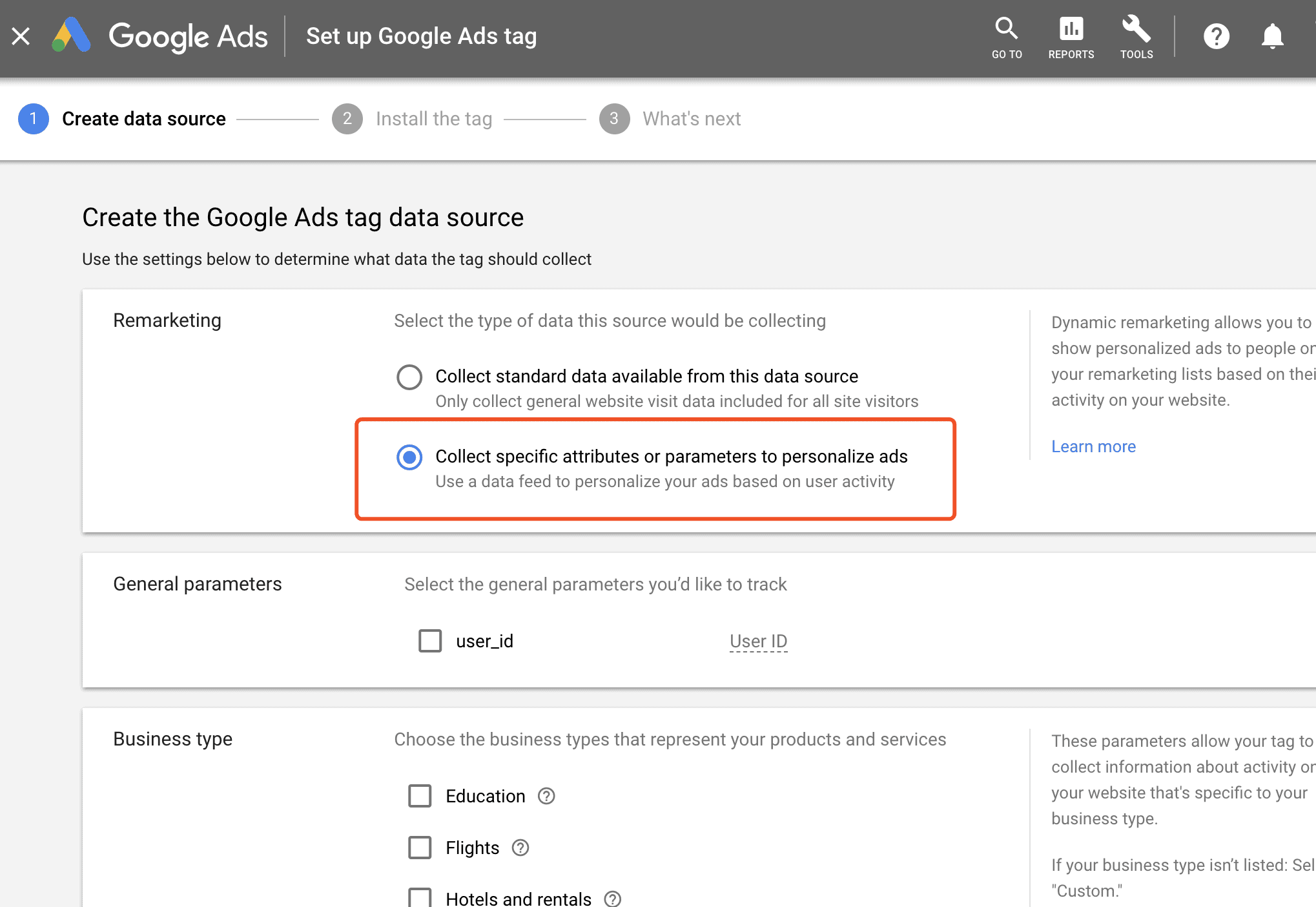Enable the user_id checkbox
Screen dimensions: 1316x907
click(428, 640)
